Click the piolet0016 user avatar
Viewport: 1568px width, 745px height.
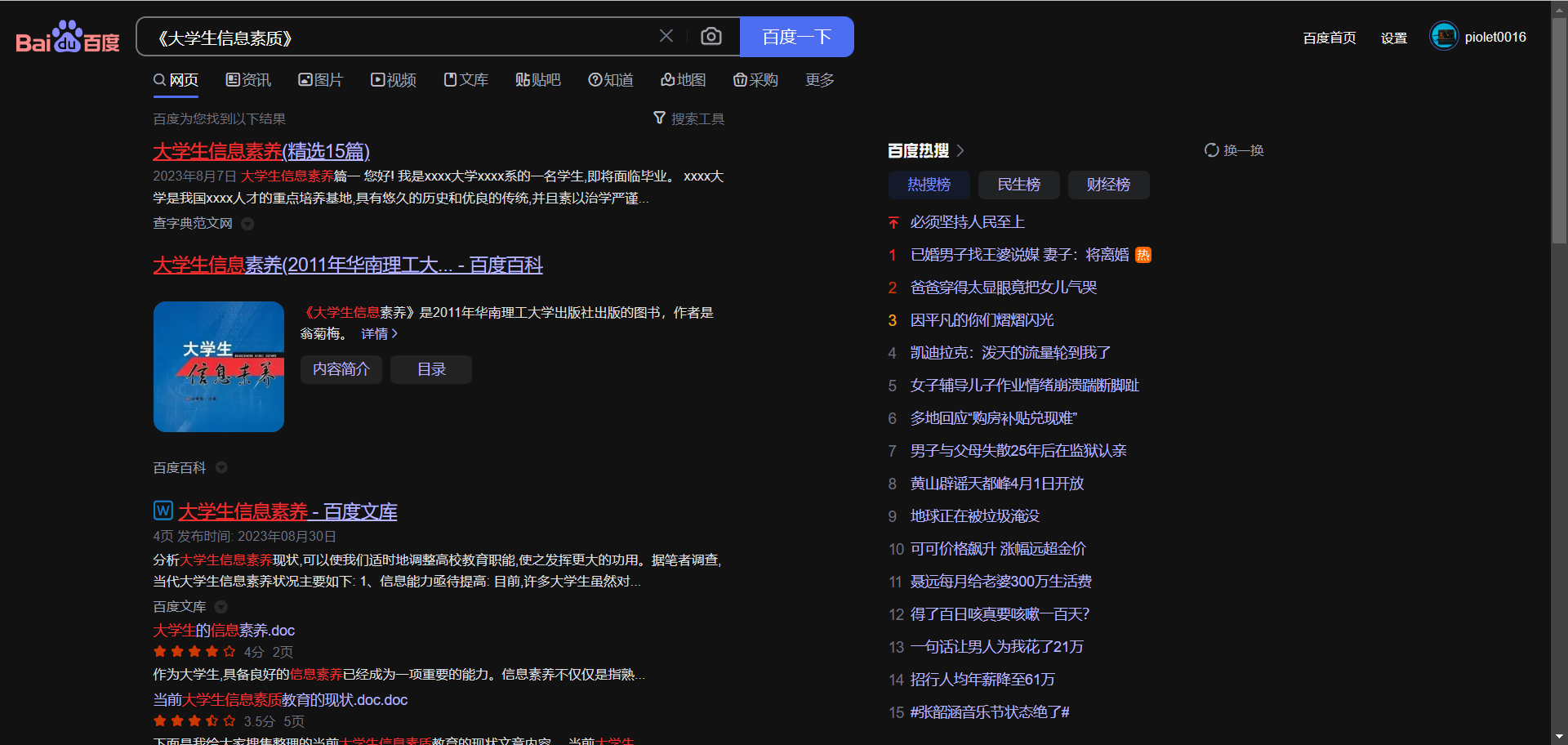click(1444, 36)
